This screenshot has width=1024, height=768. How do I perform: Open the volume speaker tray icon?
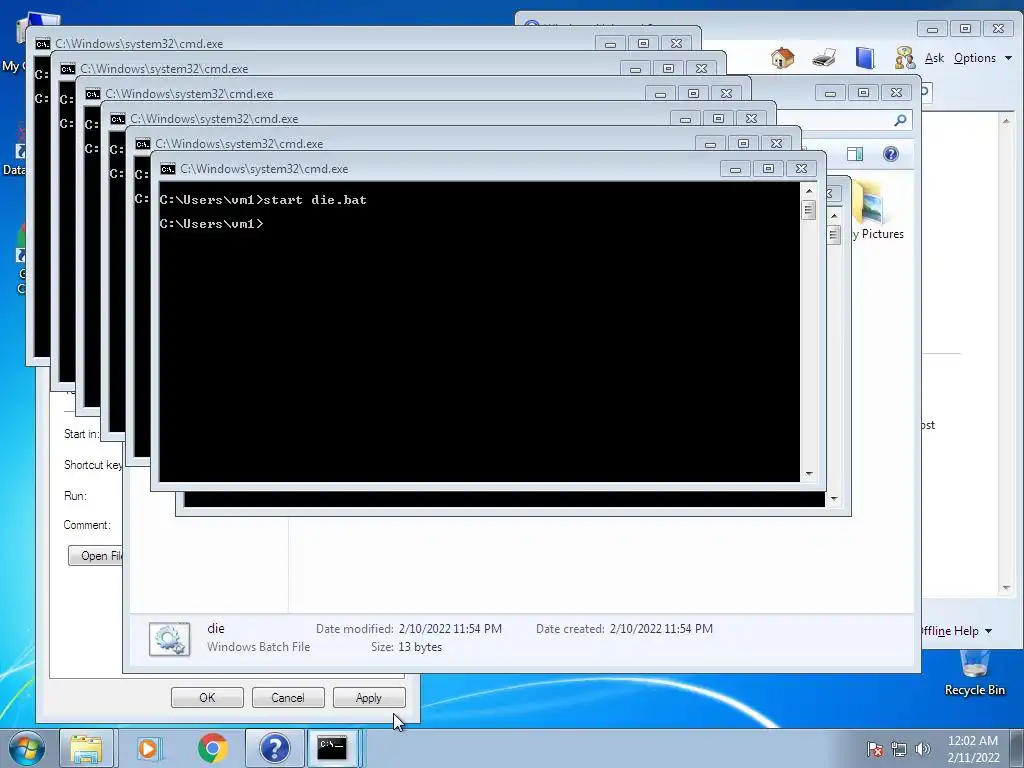pyautogui.click(x=923, y=749)
